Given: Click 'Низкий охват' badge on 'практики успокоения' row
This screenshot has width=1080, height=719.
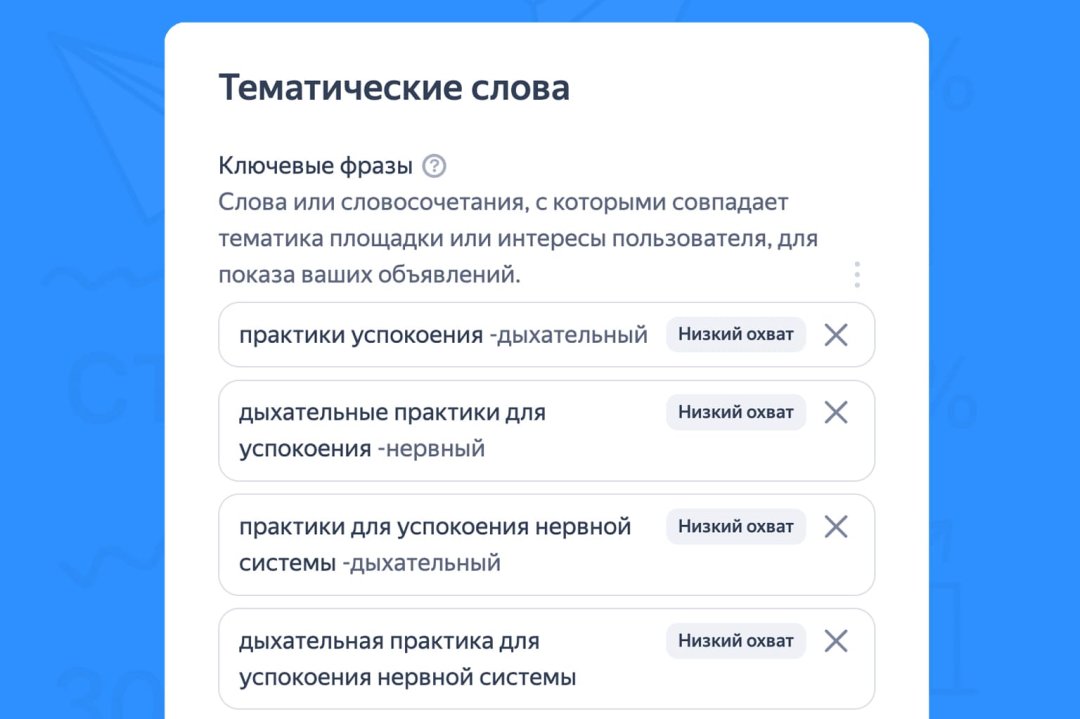Looking at the screenshot, I should click(x=735, y=335).
